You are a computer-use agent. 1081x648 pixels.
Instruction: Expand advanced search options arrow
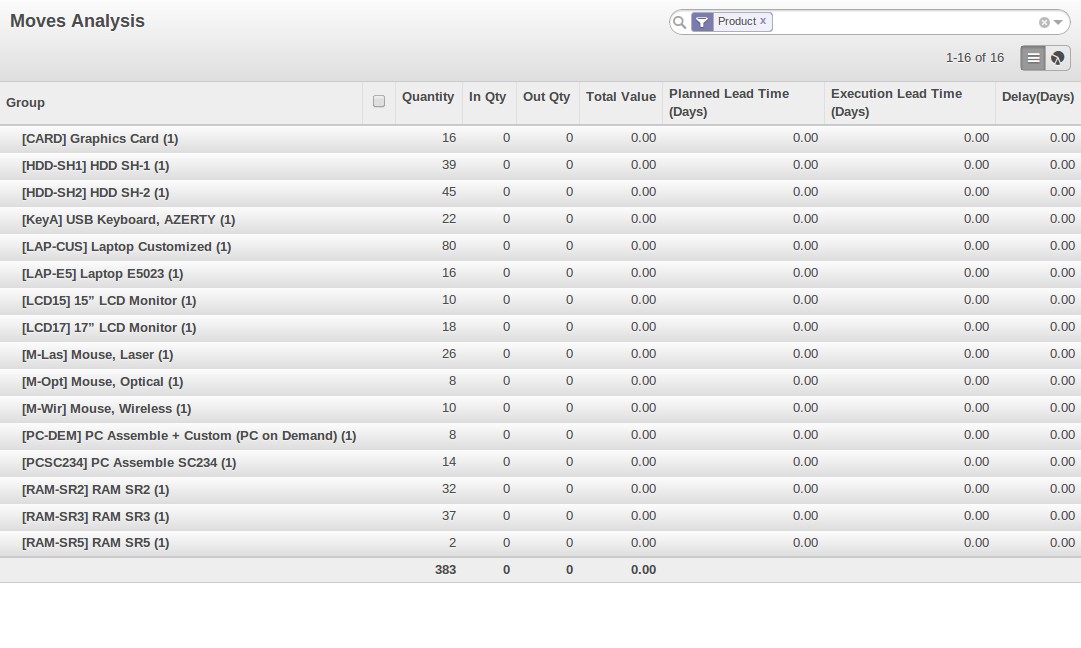tap(1058, 22)
